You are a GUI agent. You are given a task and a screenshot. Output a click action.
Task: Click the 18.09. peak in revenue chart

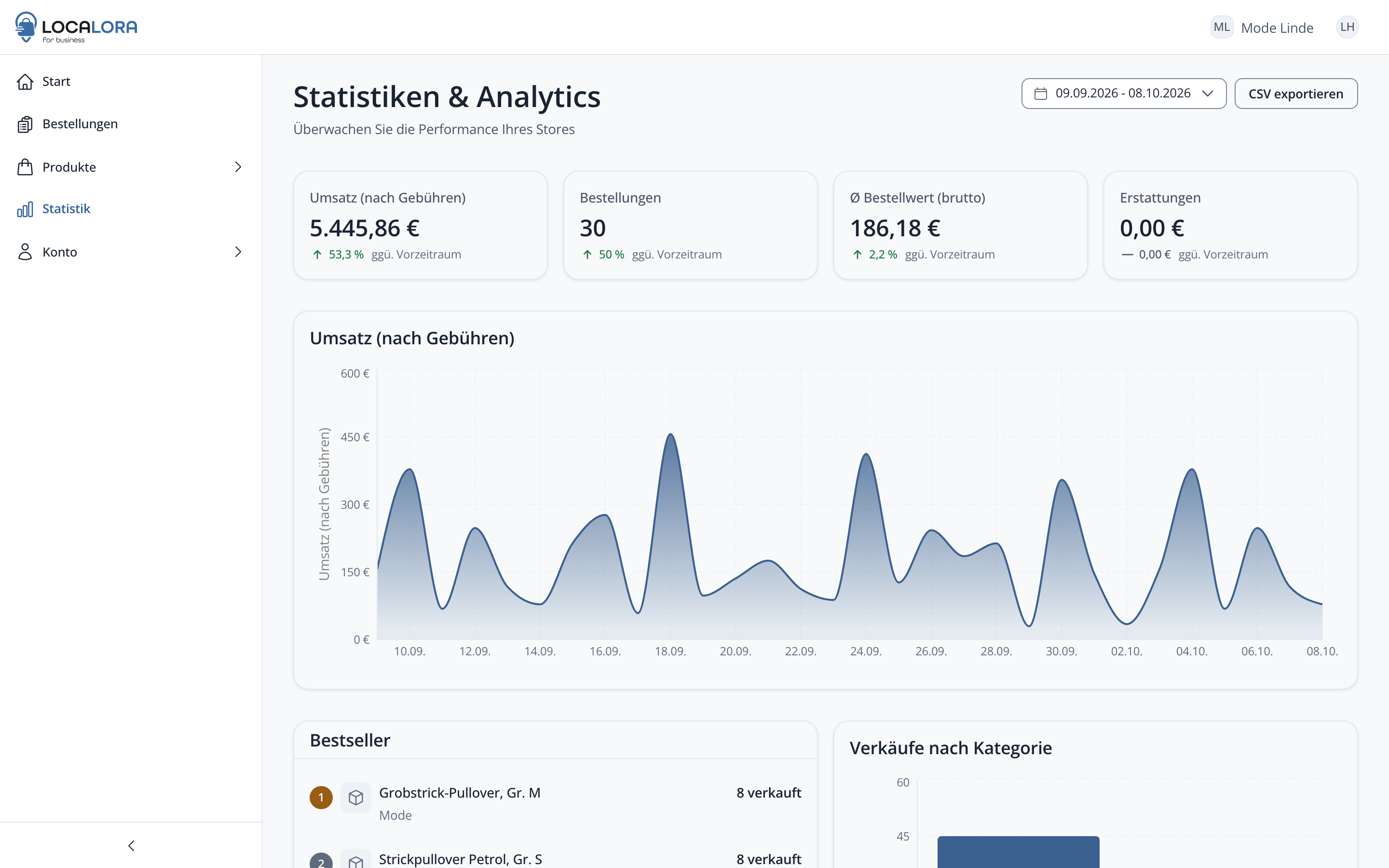pyautogui.click(x=670, y=435)
